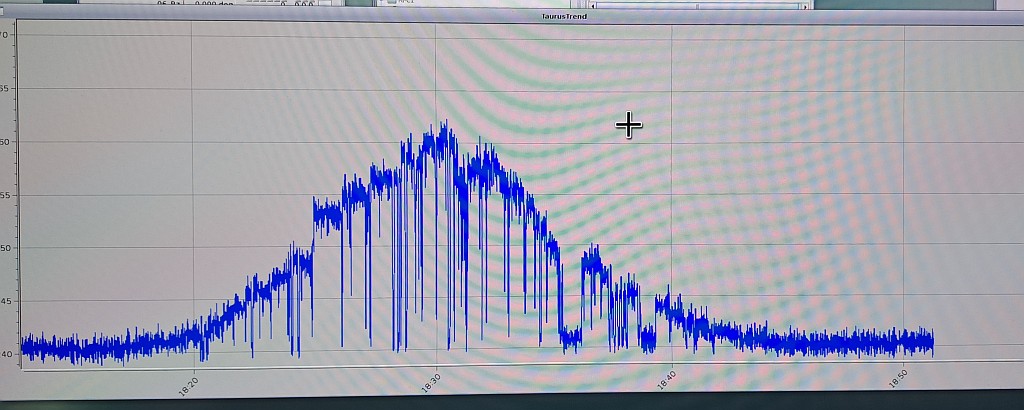Click the scrollbar's right arrow above the plot

click(x=806, y=5)
